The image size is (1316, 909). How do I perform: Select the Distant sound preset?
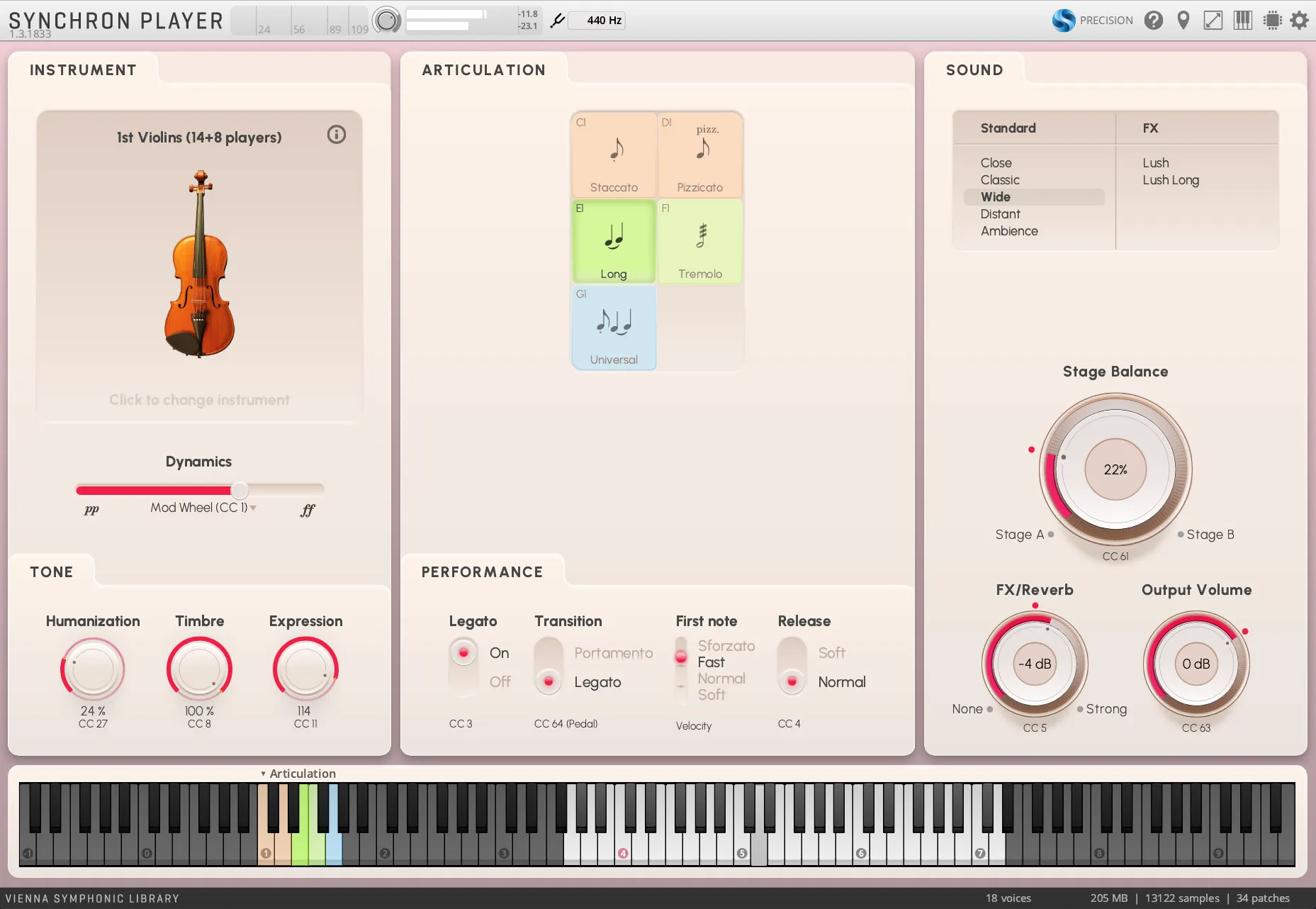pos(1000,214)
